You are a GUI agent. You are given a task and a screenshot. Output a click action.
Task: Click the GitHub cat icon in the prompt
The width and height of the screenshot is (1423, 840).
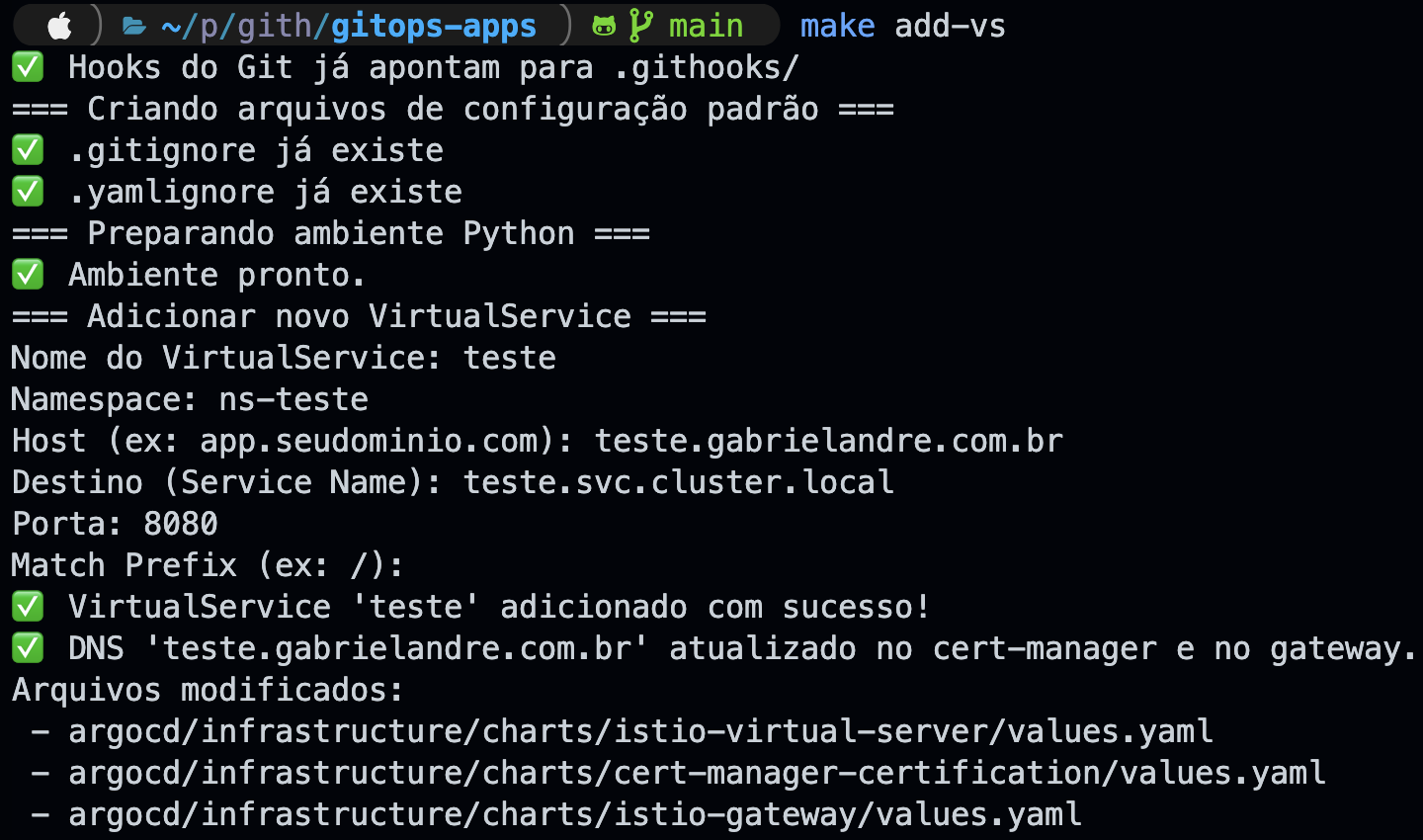604,26
